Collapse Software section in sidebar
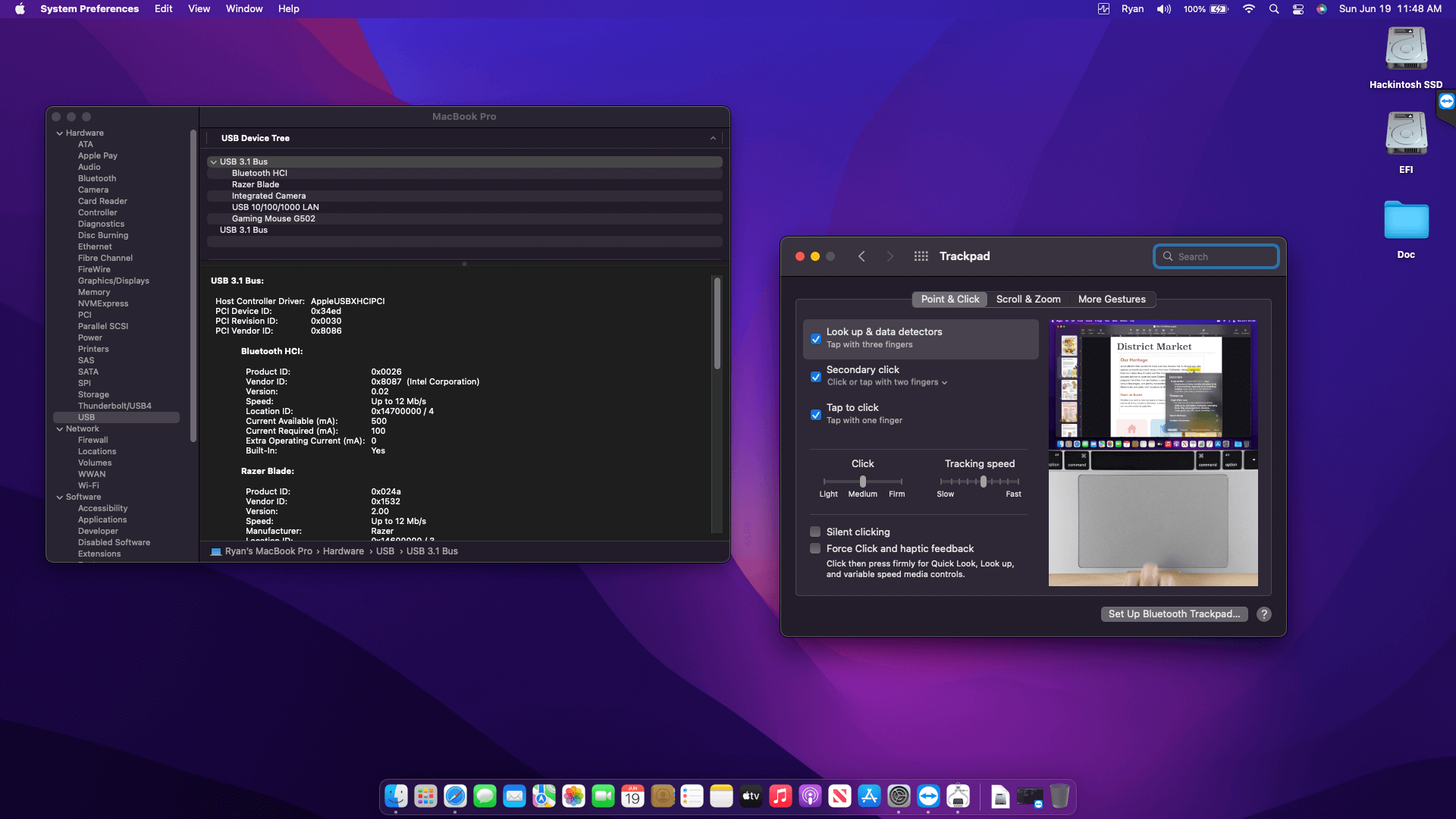Image resolution: width=1456 pixels, height=819 pixels. (60, 497)
